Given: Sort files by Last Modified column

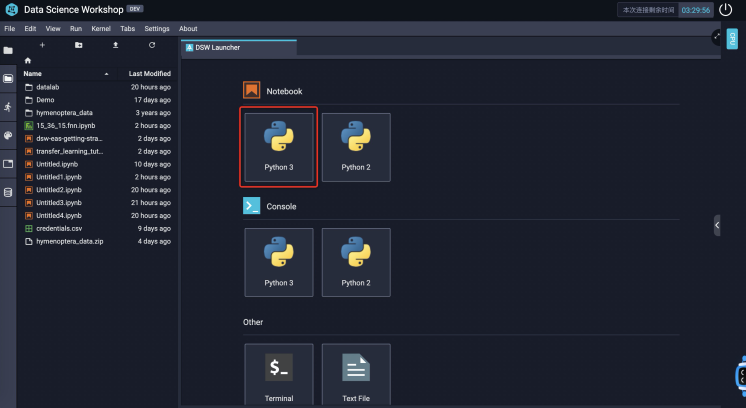Looking at the screenshot, I should point(149,74).
